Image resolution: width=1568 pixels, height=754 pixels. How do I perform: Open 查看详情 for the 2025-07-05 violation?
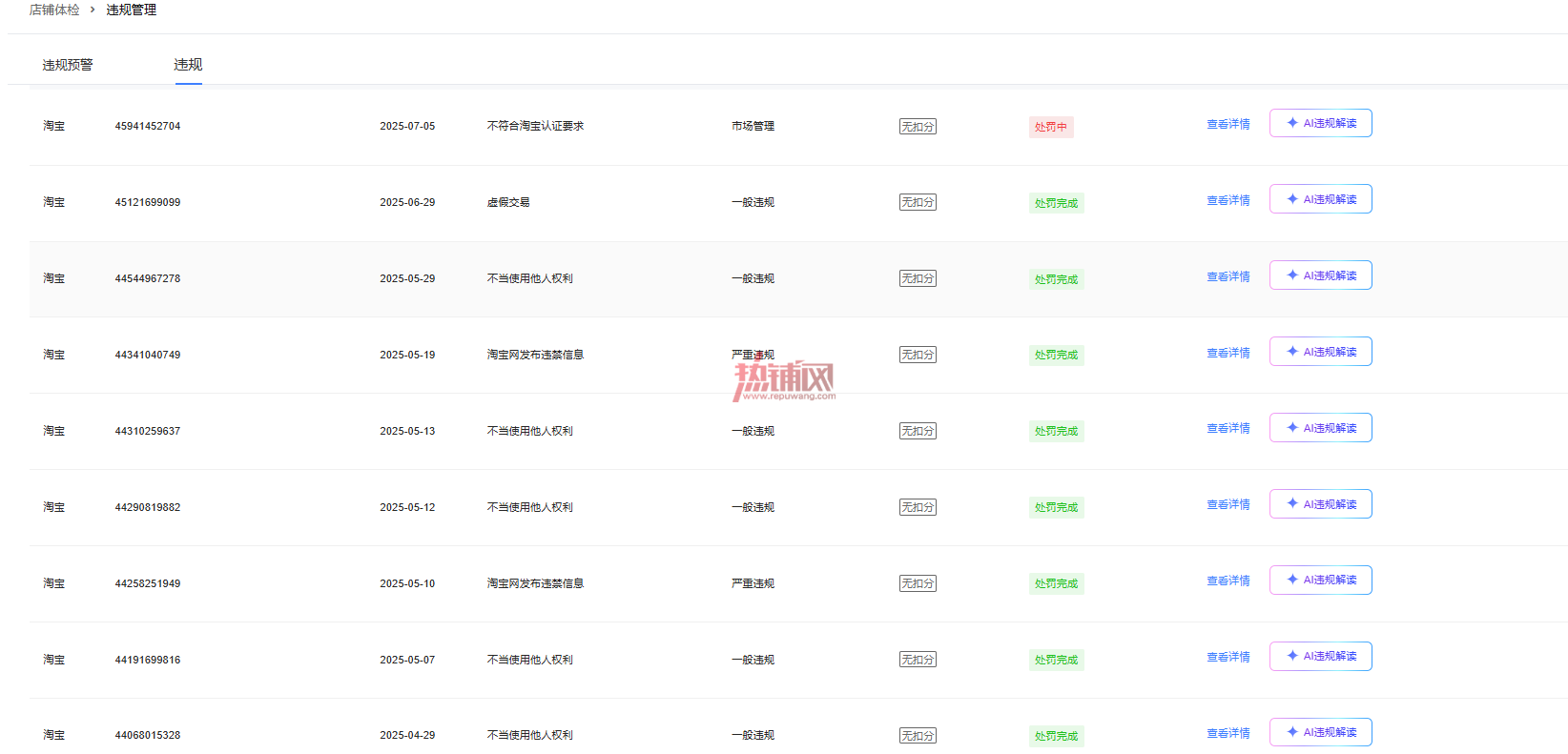coord(1228,124)
